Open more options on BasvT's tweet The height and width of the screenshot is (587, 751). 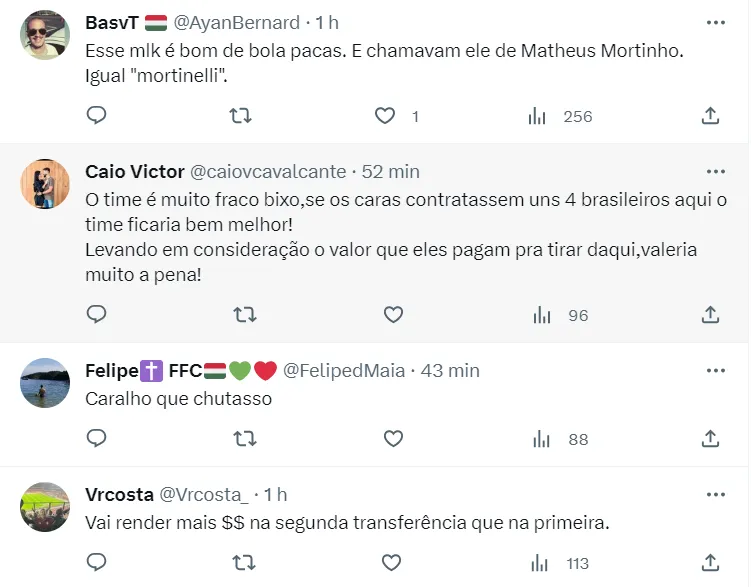coord(716,22)
